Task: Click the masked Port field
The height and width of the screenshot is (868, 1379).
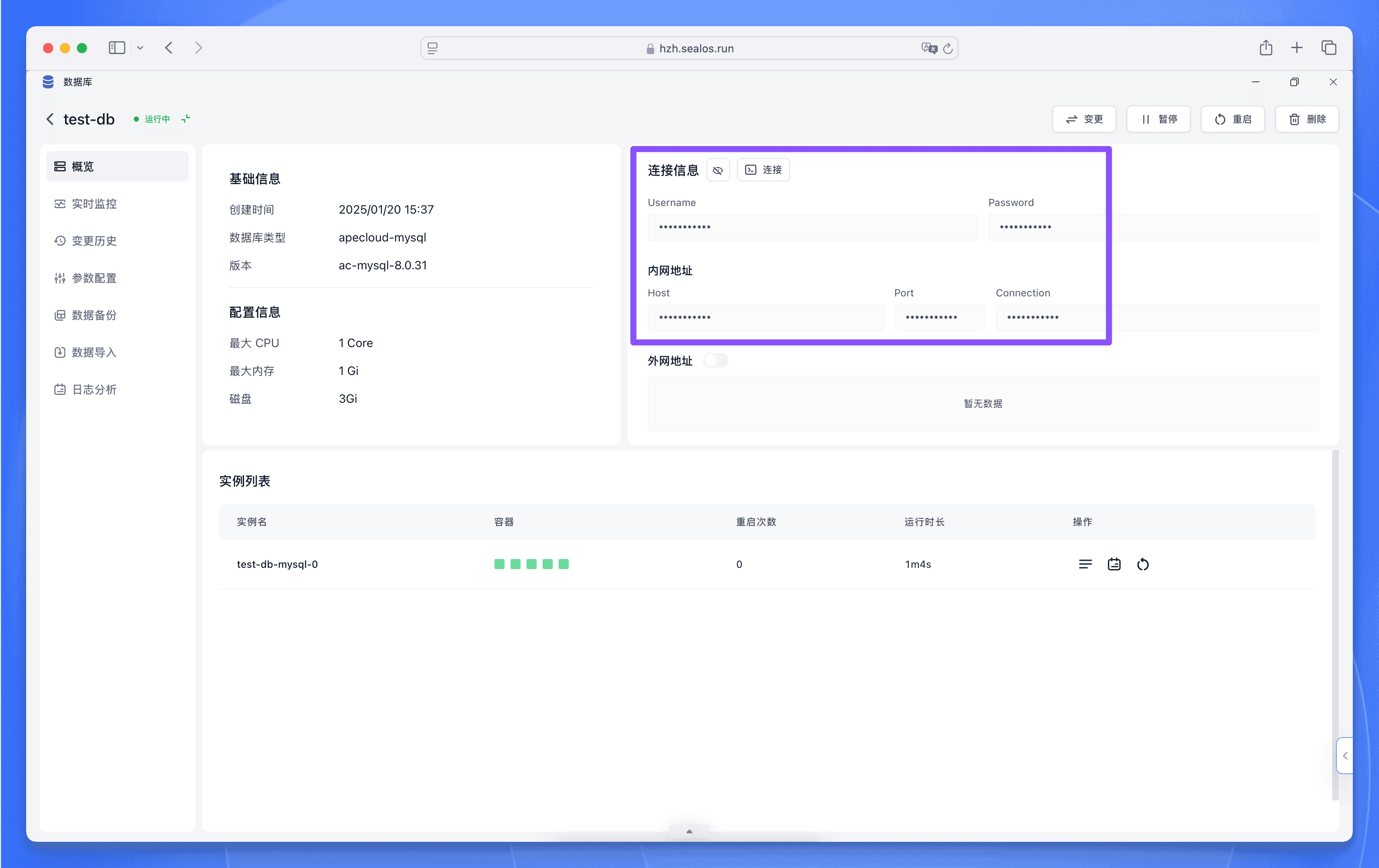Action: tap(940, 317)
